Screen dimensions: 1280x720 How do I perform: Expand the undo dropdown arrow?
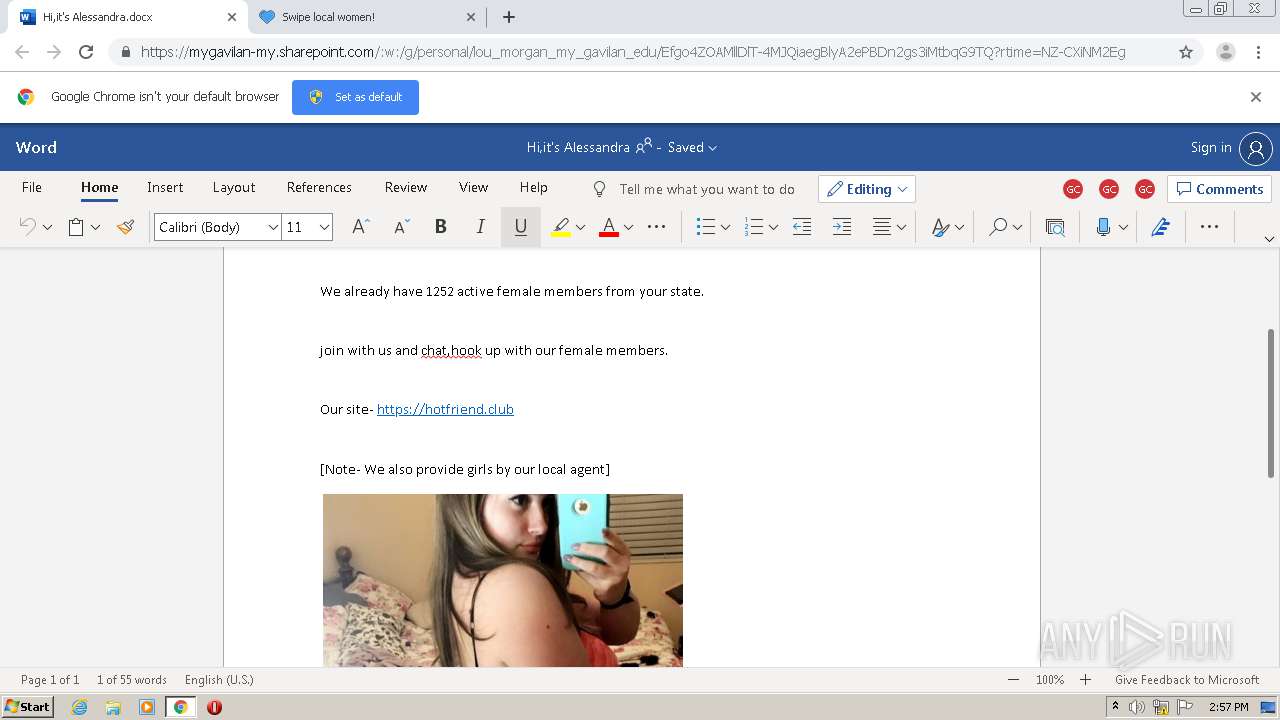click(47, 227)
